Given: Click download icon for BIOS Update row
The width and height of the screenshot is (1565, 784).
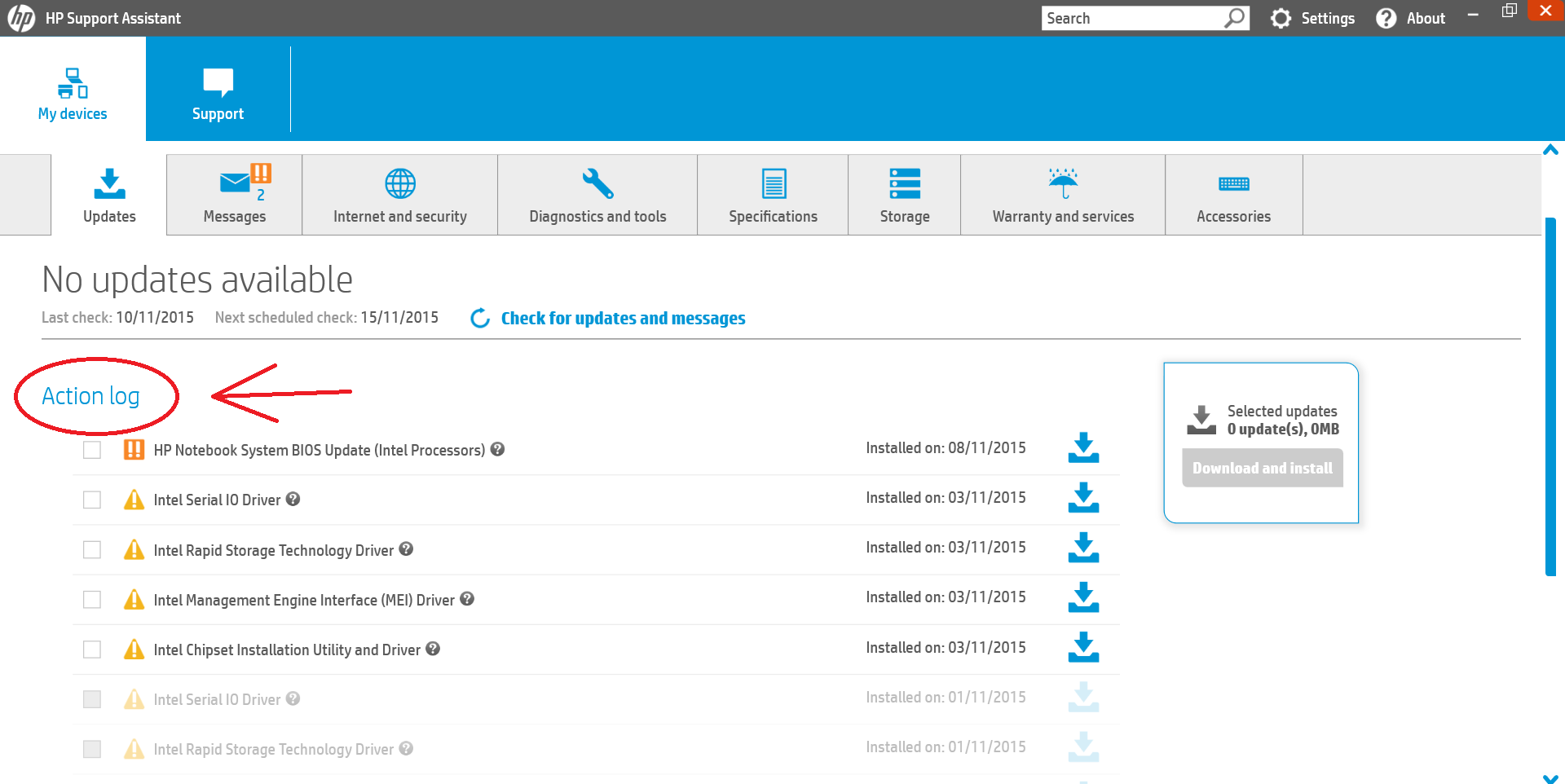Looking at the screenshot, I should 1083,447.
